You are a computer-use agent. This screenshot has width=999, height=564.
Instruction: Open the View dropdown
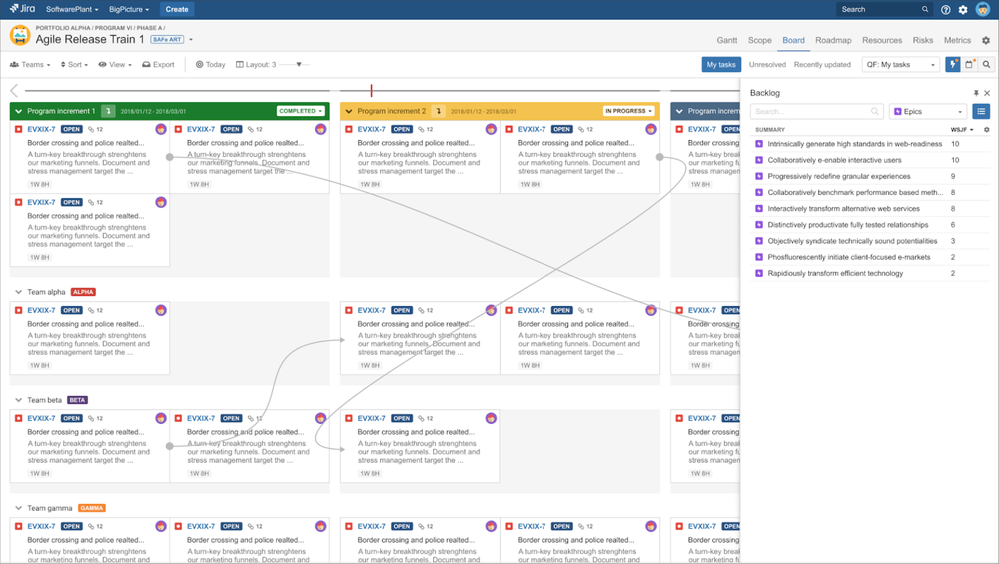115,64
